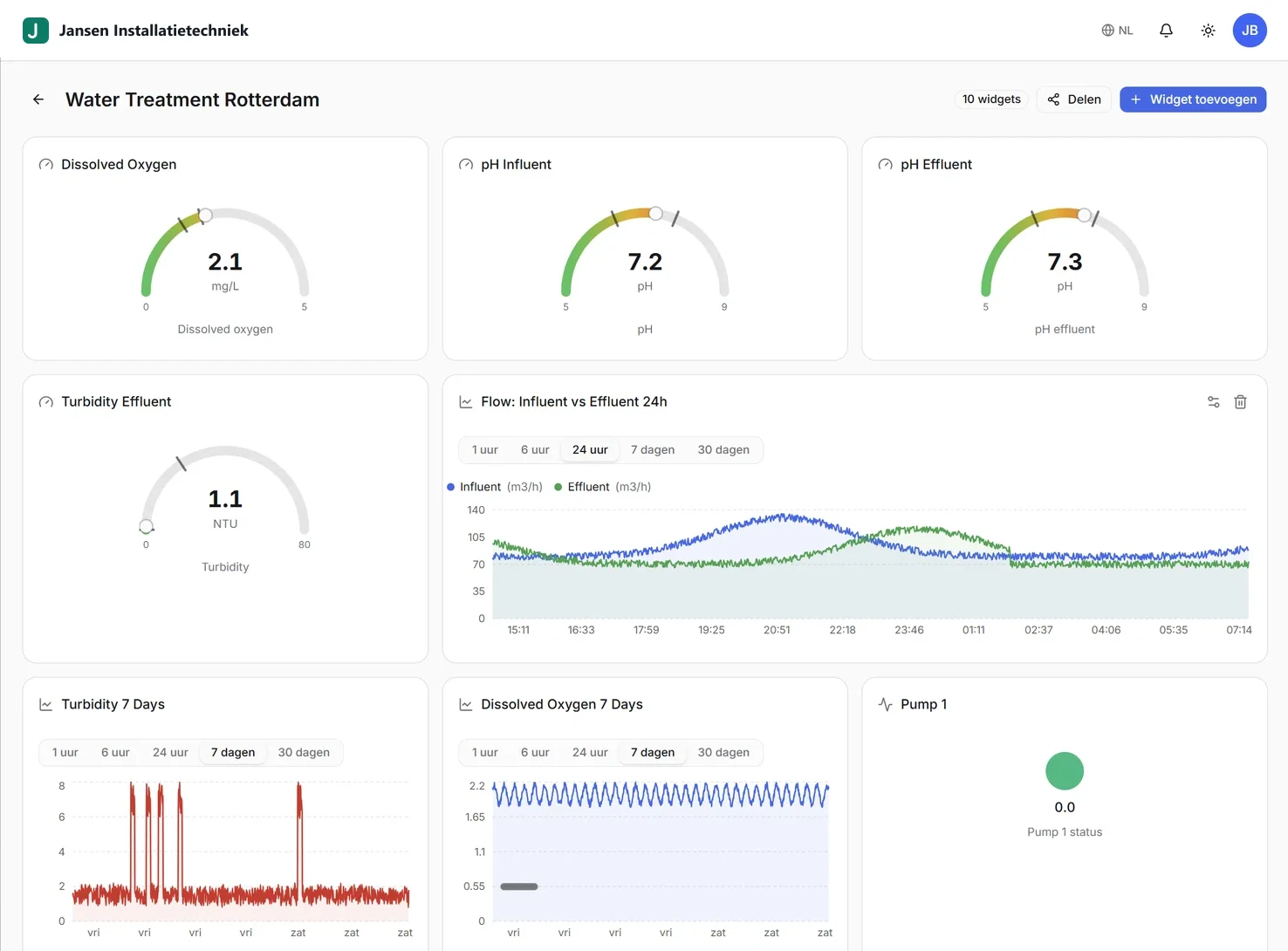Screen dimensions: 1288x951
Task: Open the notifications bell
Action: click(1166, 31)
